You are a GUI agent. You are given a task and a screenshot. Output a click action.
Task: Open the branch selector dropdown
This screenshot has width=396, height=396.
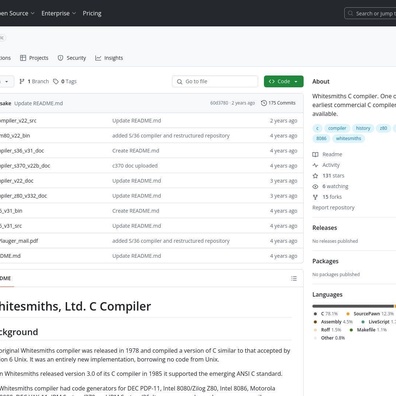coord(7,81)
